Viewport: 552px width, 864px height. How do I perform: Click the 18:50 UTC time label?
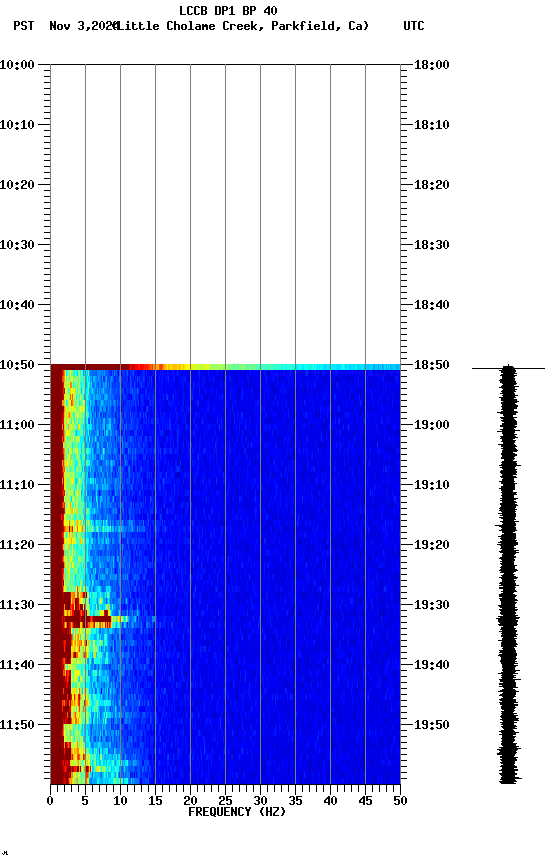tap(432, 365)
